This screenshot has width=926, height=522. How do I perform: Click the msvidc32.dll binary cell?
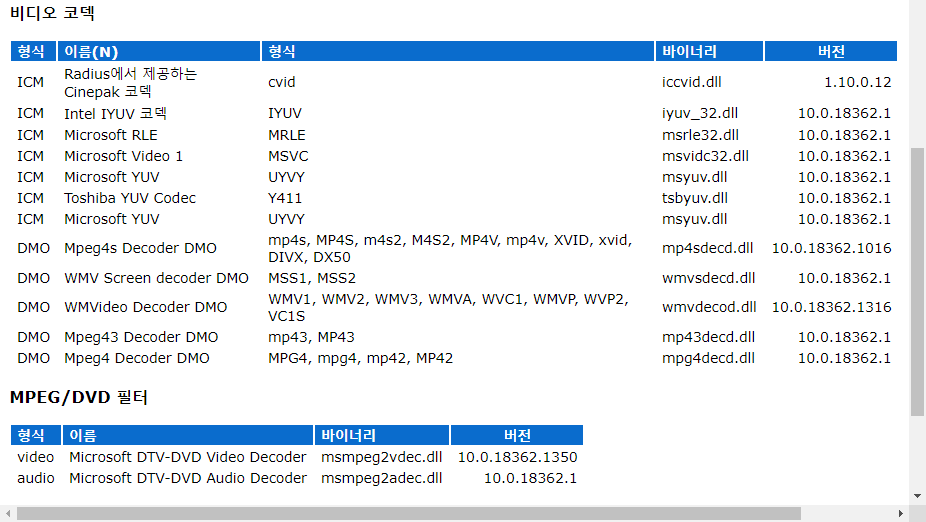coord(705,156)
